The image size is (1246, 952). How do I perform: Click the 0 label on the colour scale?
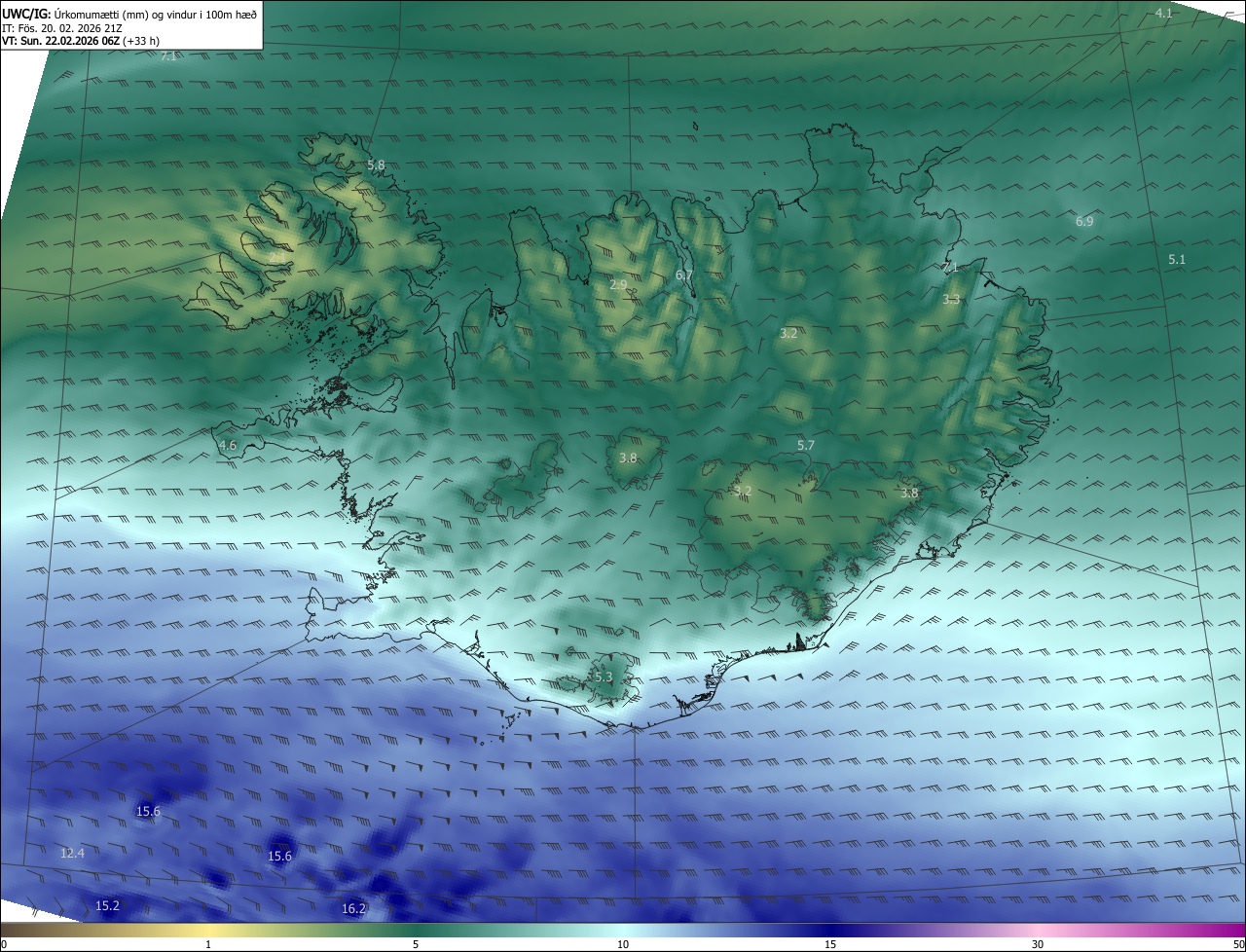[4, 944]
